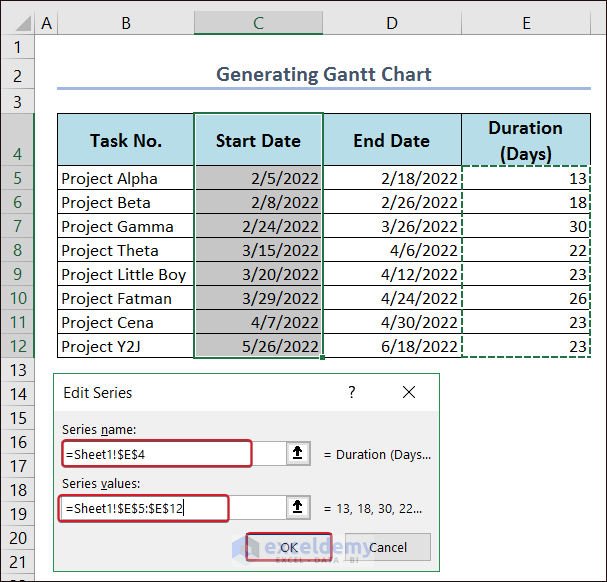Select column B header
This screenshot has width=607, height=582.
[x=126, y=23]
